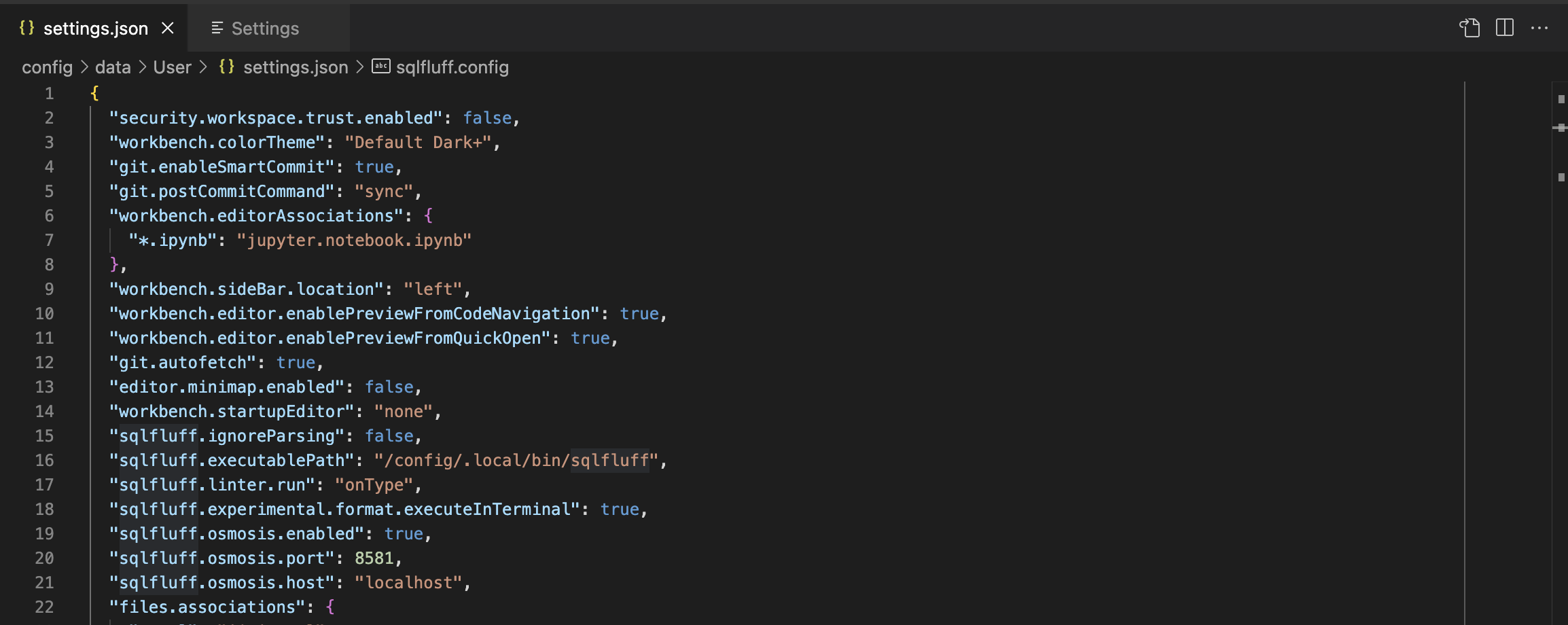Click "editor.minimap.enabled" key
This screenshot has height=625, width=1568.
coord(227,387)
